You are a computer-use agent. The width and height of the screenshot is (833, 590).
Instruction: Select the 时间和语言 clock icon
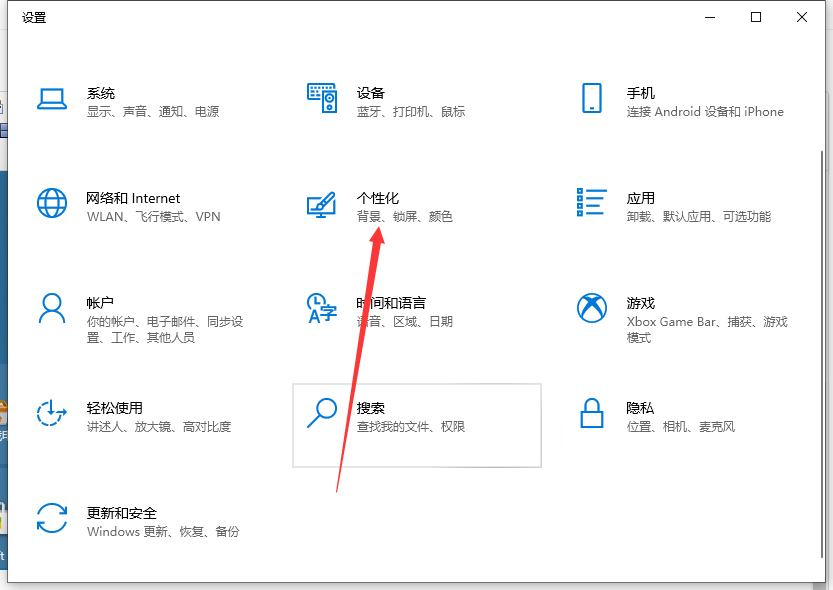321,308
